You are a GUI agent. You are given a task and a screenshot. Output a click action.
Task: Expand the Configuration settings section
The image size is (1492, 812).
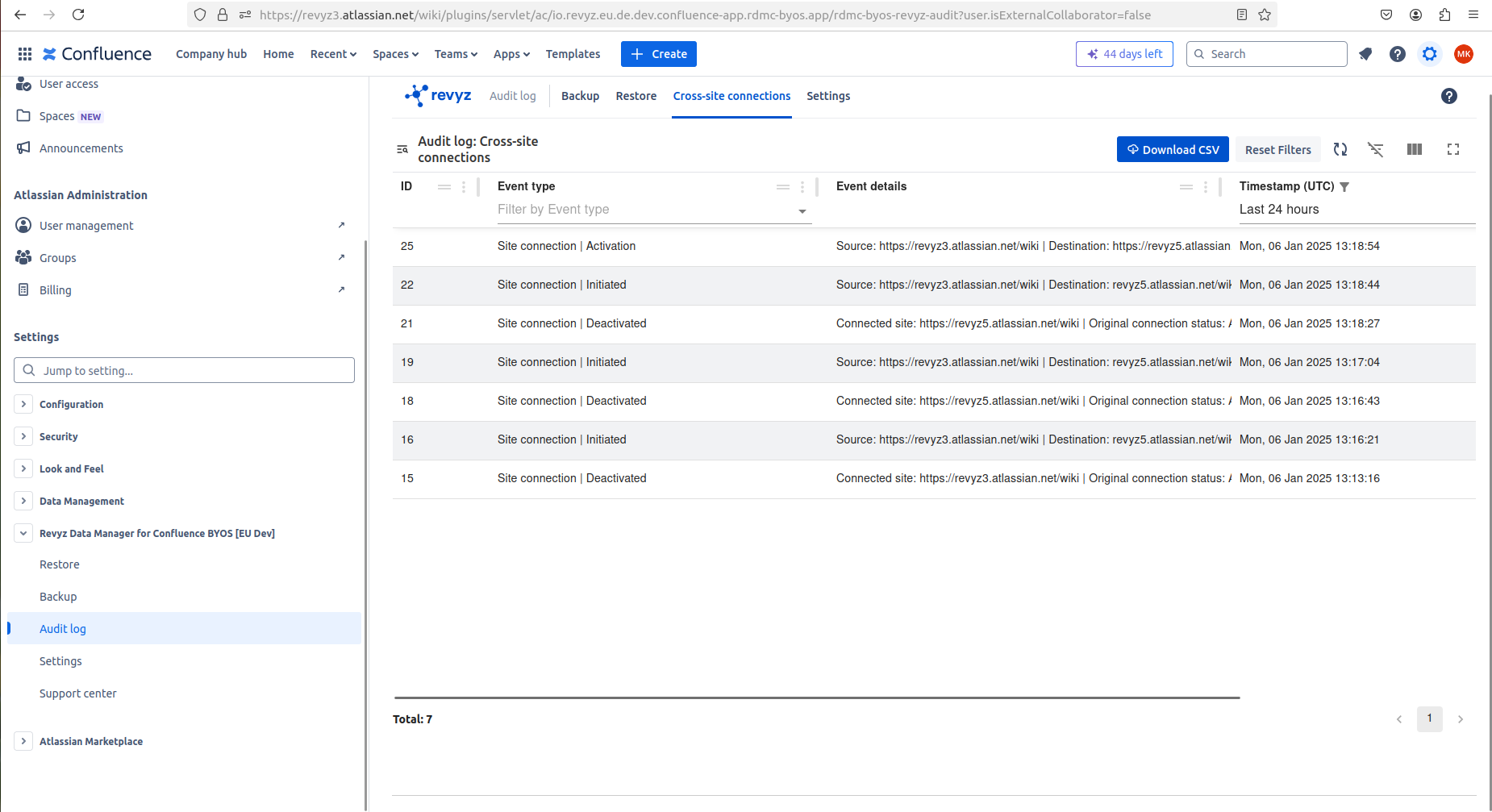pos(23,404)
